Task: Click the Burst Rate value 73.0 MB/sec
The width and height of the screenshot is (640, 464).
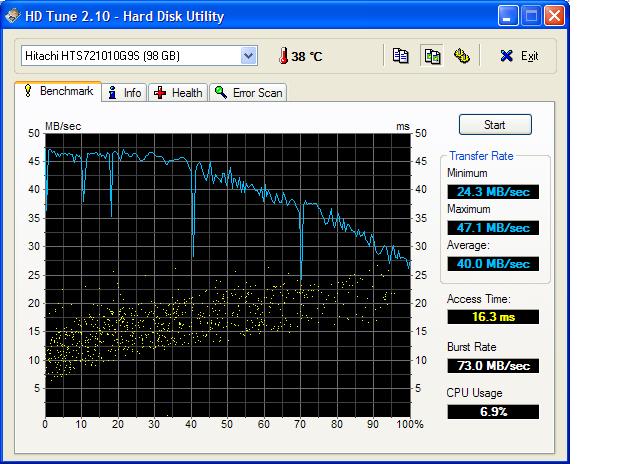Action: tap(493, 366)
